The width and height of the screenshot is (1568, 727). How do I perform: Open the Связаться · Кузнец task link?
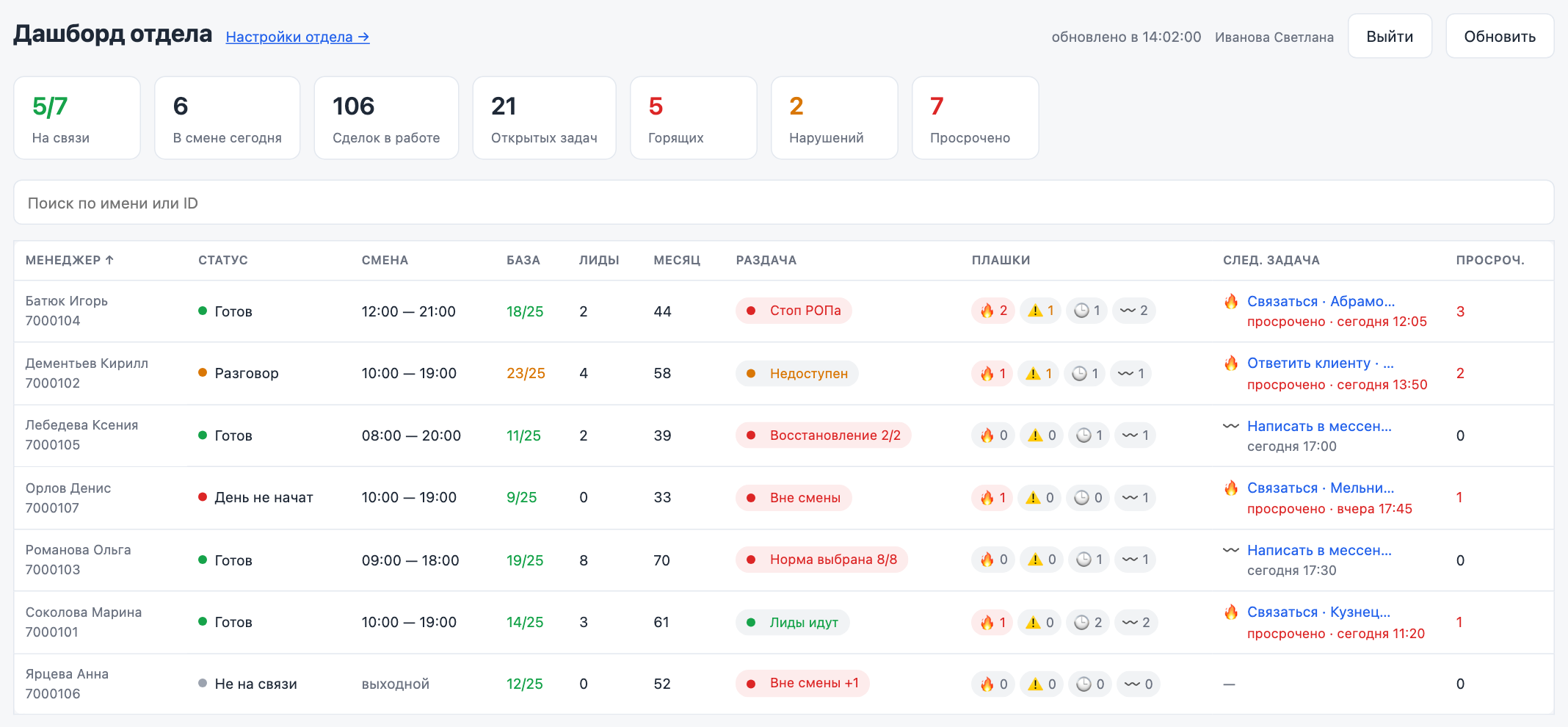tap(1318, 612)
